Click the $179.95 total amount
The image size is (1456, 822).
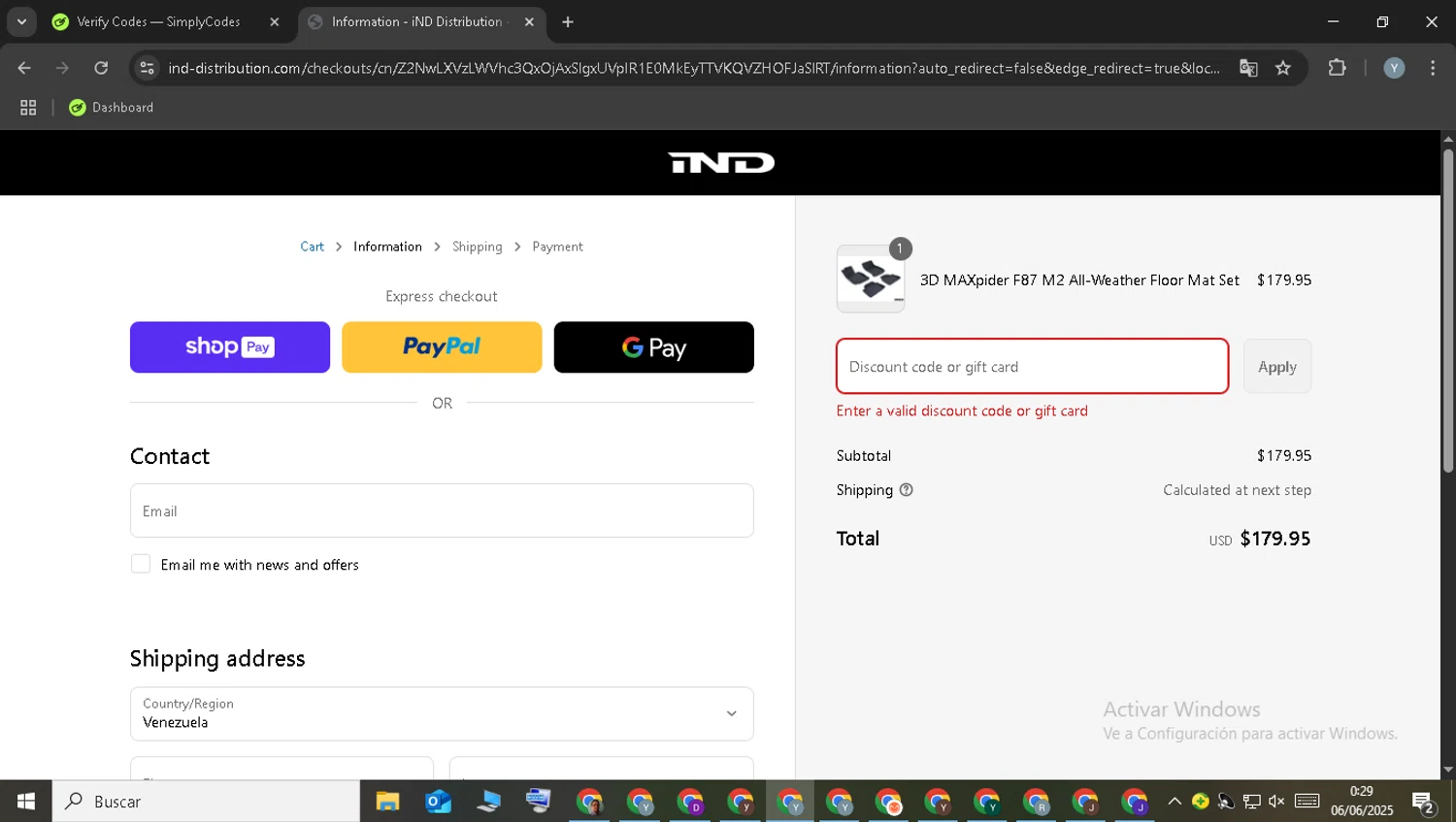[1275, 539]
